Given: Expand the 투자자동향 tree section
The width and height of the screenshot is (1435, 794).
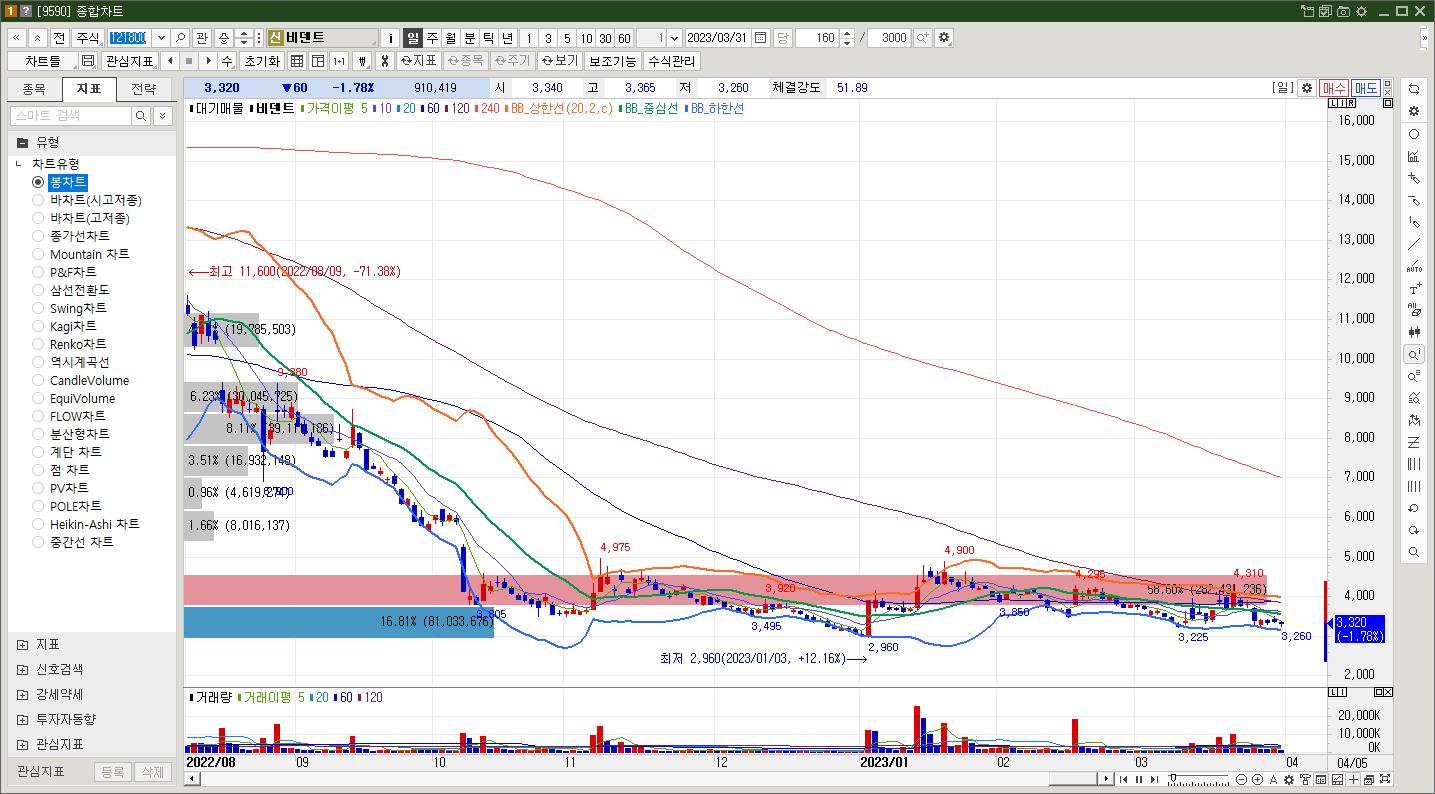Looking at the screenshot, I should coord(22,720).
